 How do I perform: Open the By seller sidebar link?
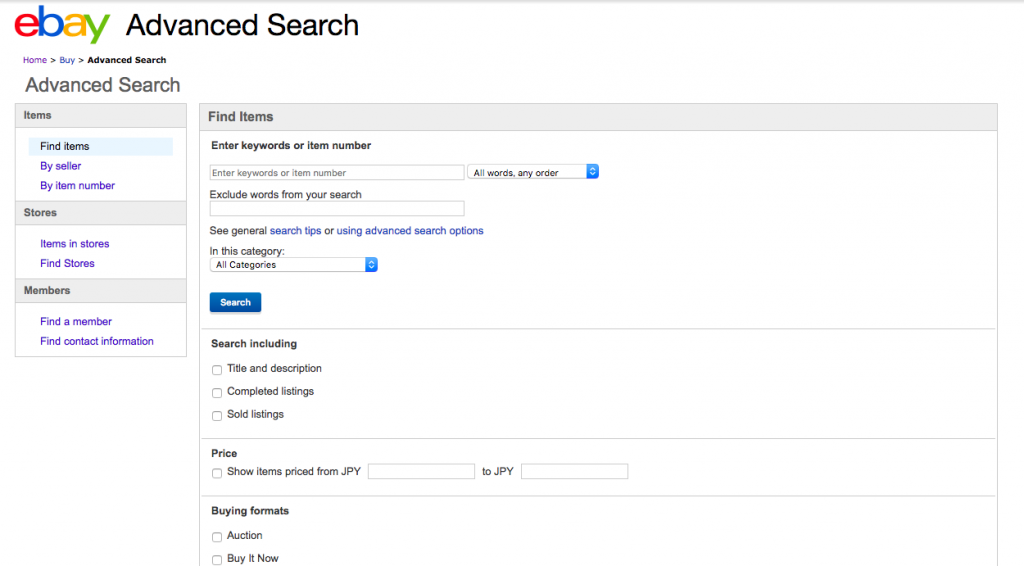(x=61, y=166)
